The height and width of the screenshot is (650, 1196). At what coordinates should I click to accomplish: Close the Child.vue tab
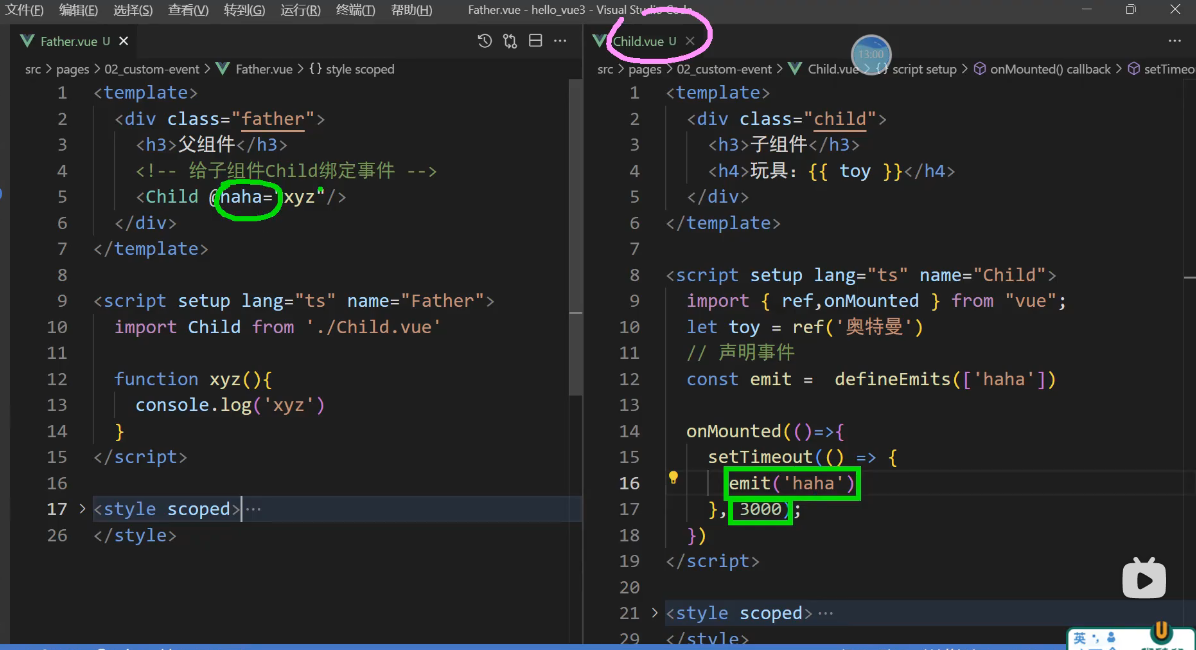coord(690,41)
